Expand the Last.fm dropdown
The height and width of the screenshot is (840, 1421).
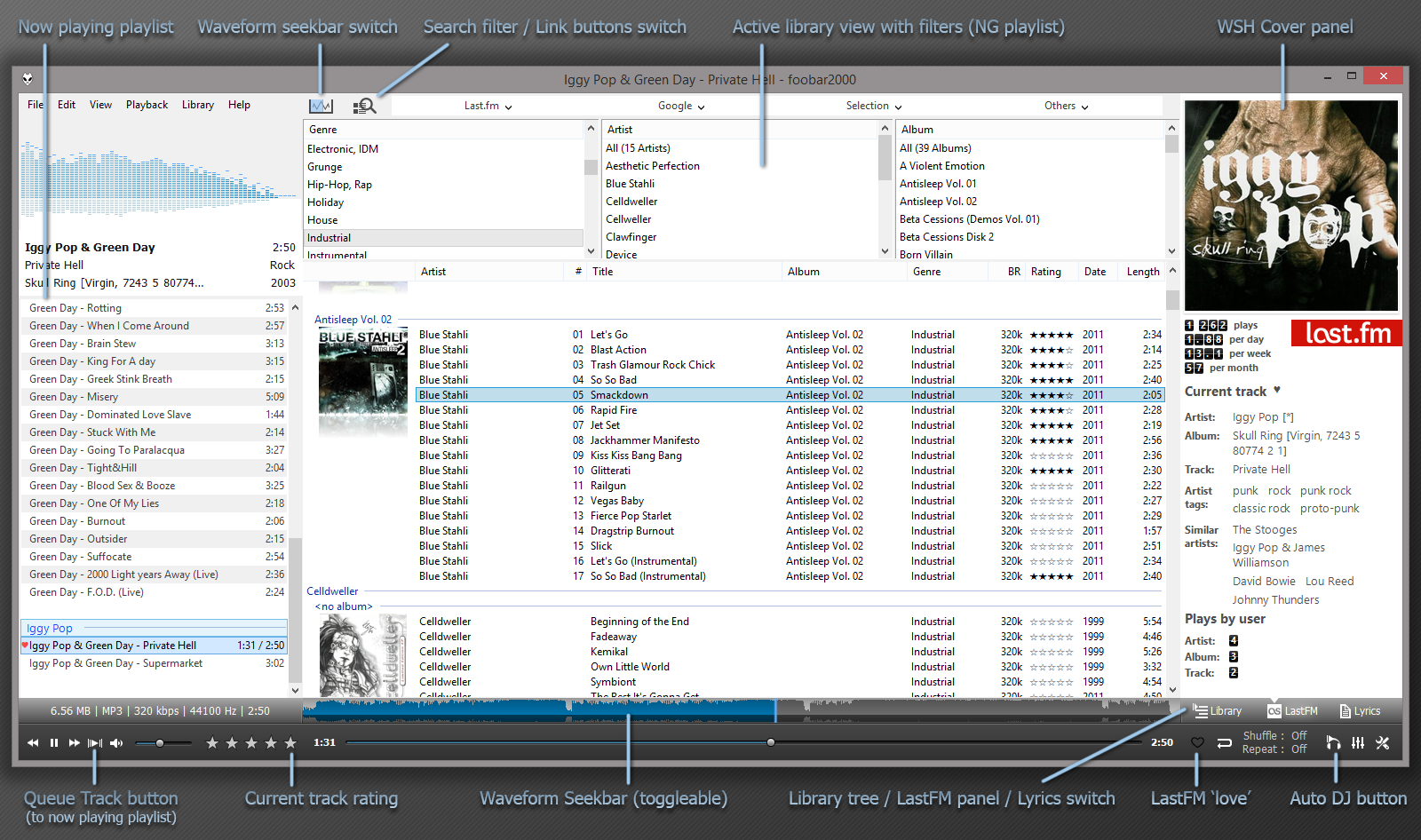(488, 106)
